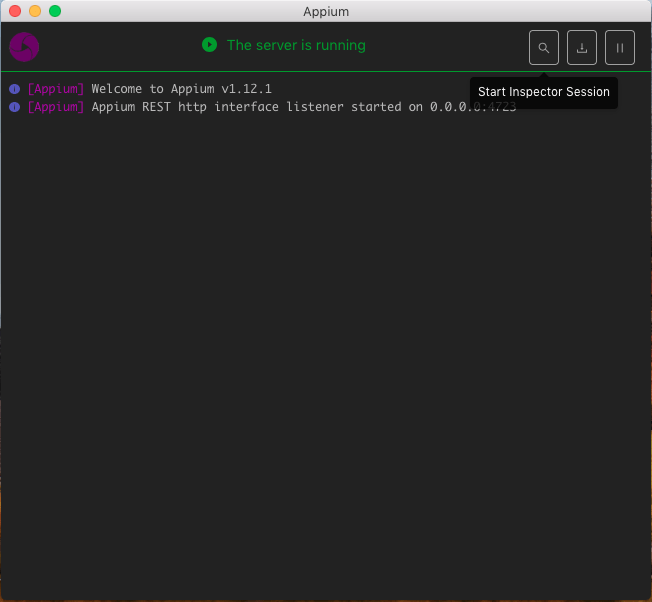Click "The server is running" status text
This screenshot has width=652, height=602.
(296, 45)
